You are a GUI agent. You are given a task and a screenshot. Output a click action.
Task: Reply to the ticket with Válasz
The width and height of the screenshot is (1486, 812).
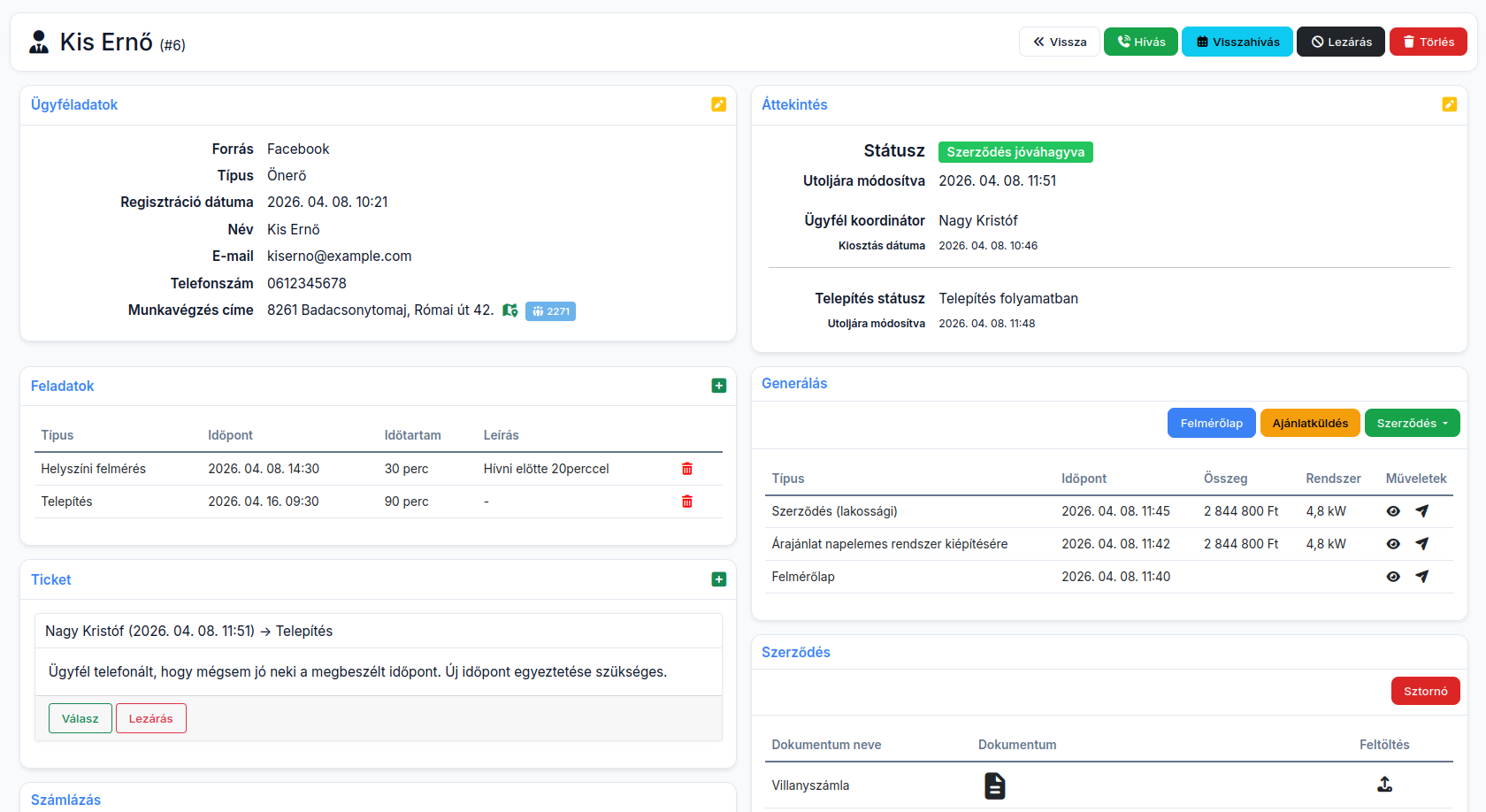pyautogui.click(x=80, y=718)
